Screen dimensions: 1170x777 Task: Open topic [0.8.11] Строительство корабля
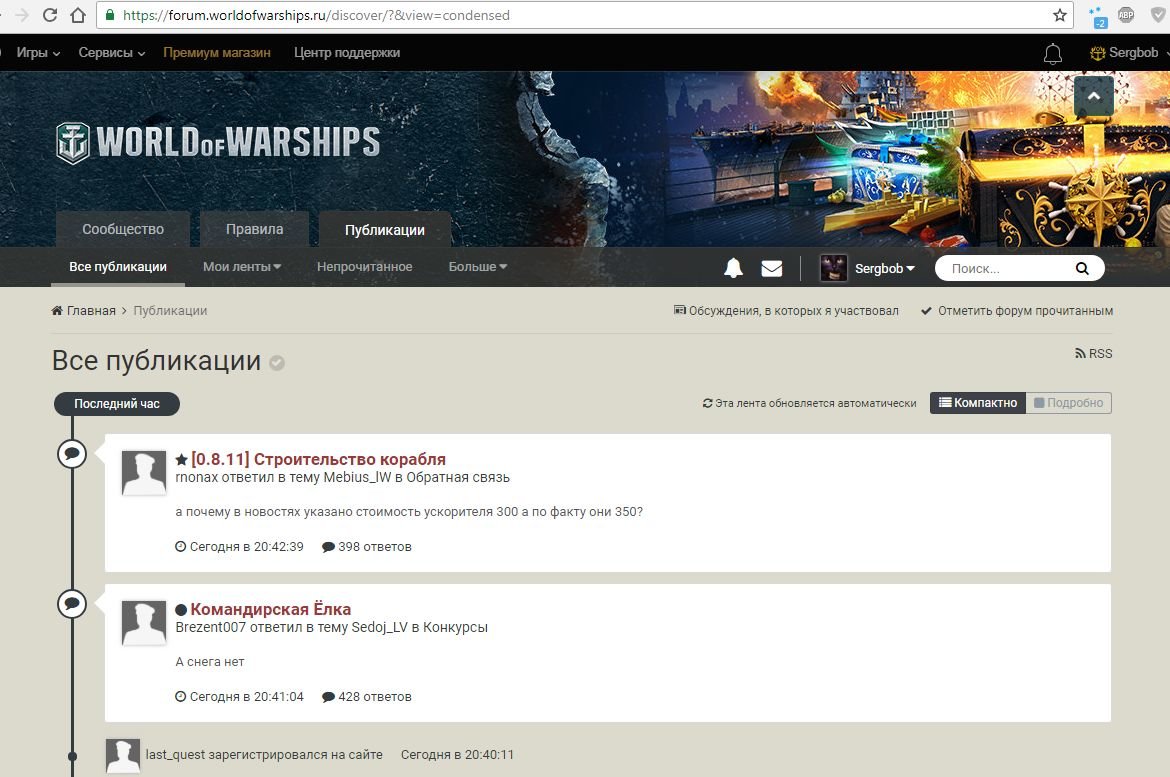(319, 459)
